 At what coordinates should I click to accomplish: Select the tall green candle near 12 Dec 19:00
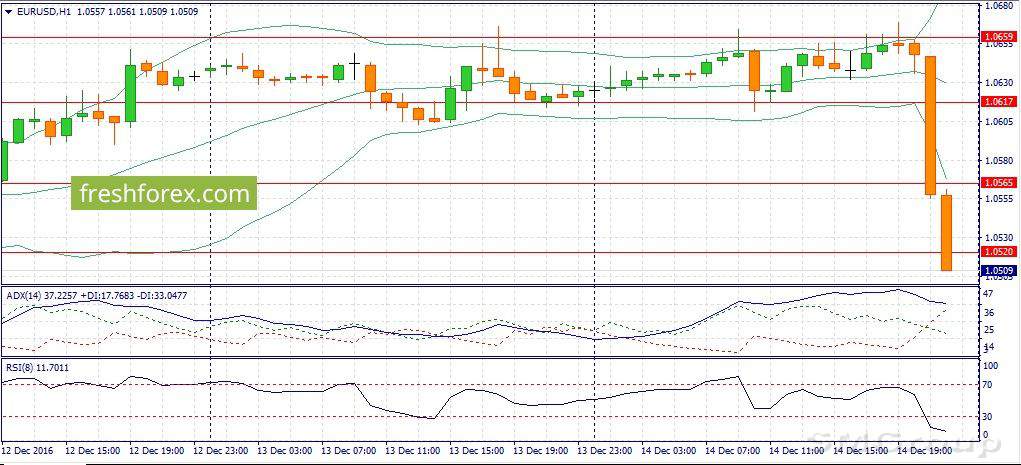tap(130, 92)
